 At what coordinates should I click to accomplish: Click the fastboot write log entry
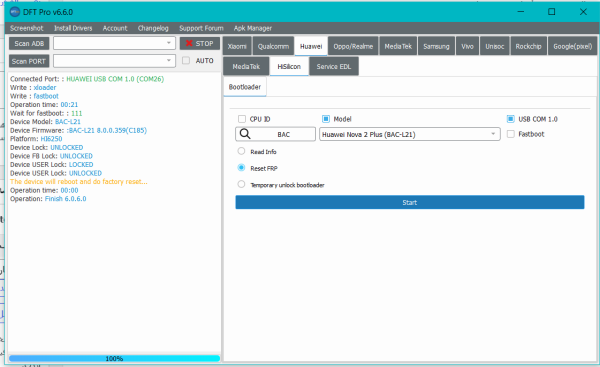pyautogui.click(x=34, y=96)
